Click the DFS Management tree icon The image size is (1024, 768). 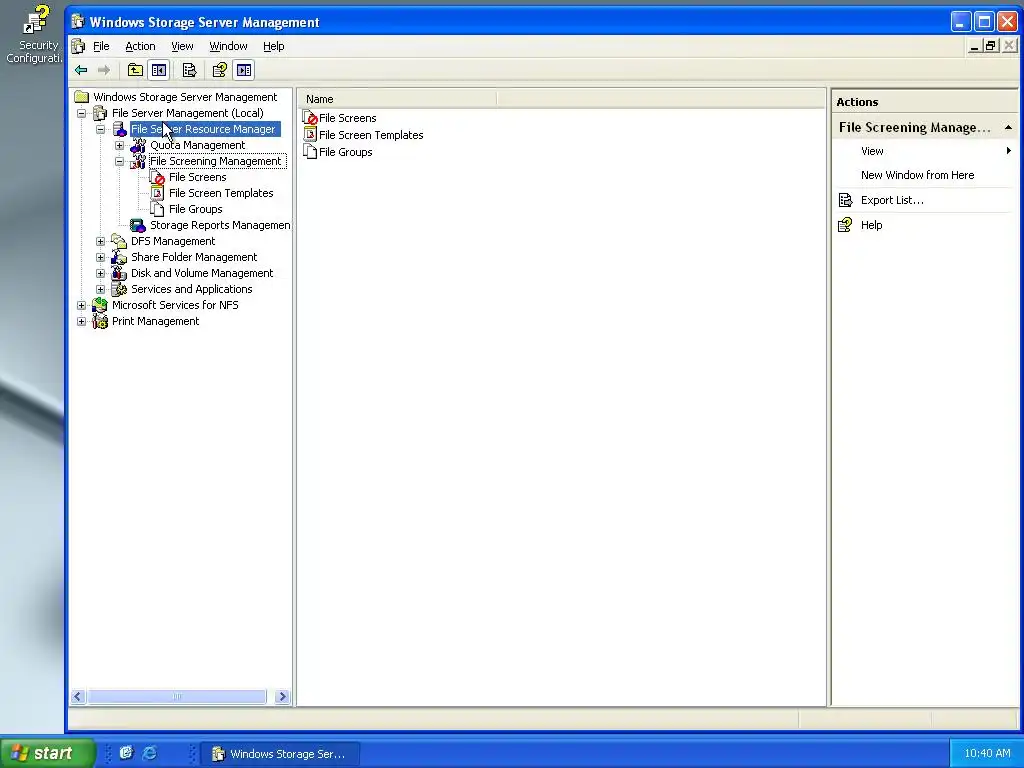[119, 241]
